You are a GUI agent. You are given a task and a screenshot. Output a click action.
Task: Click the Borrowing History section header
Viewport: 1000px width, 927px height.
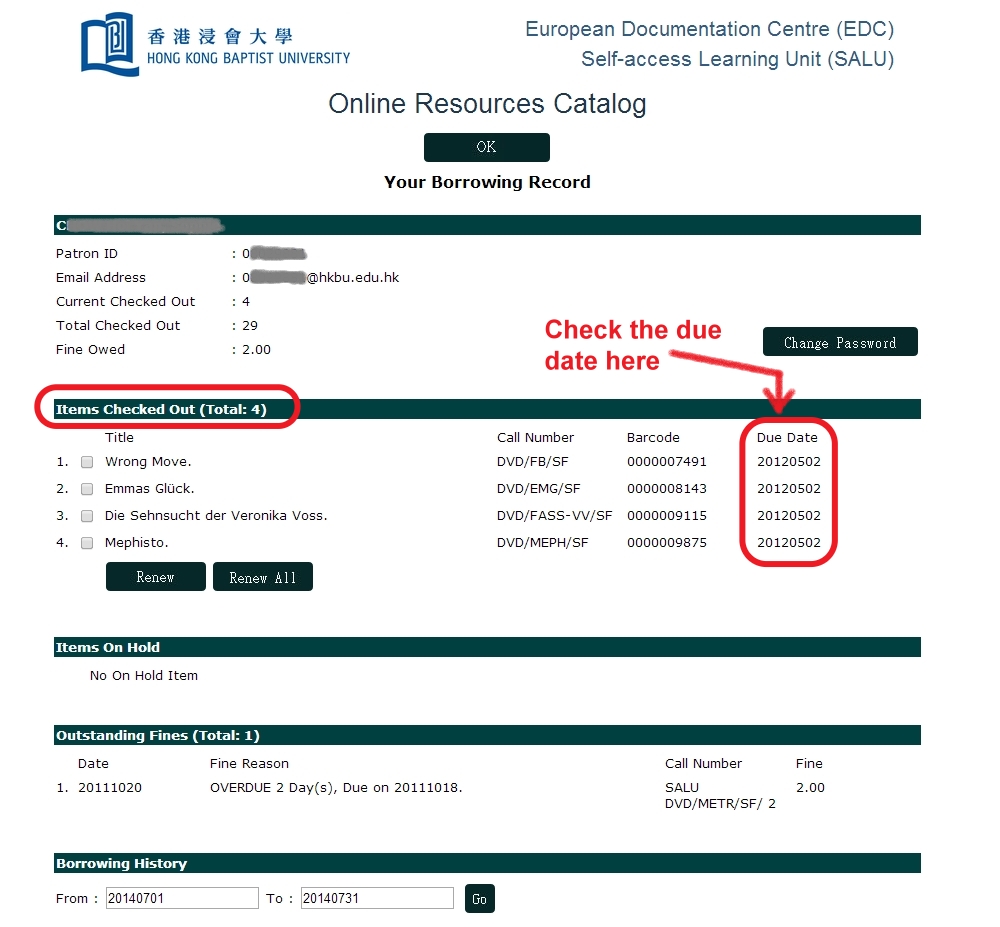(121, 863)
